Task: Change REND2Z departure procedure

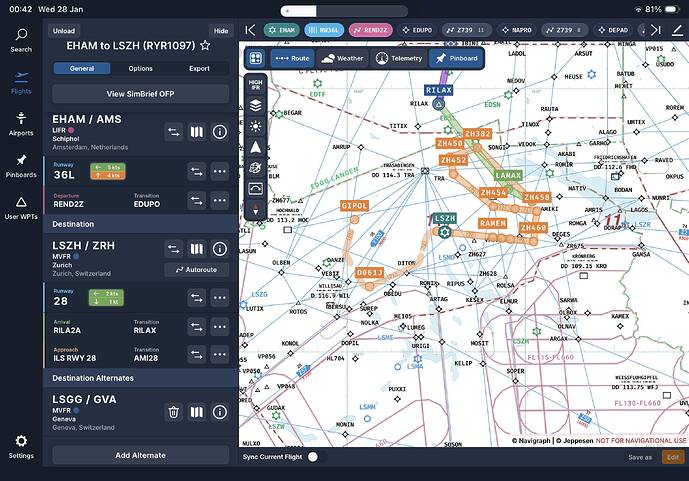Action: click(196, 201)
